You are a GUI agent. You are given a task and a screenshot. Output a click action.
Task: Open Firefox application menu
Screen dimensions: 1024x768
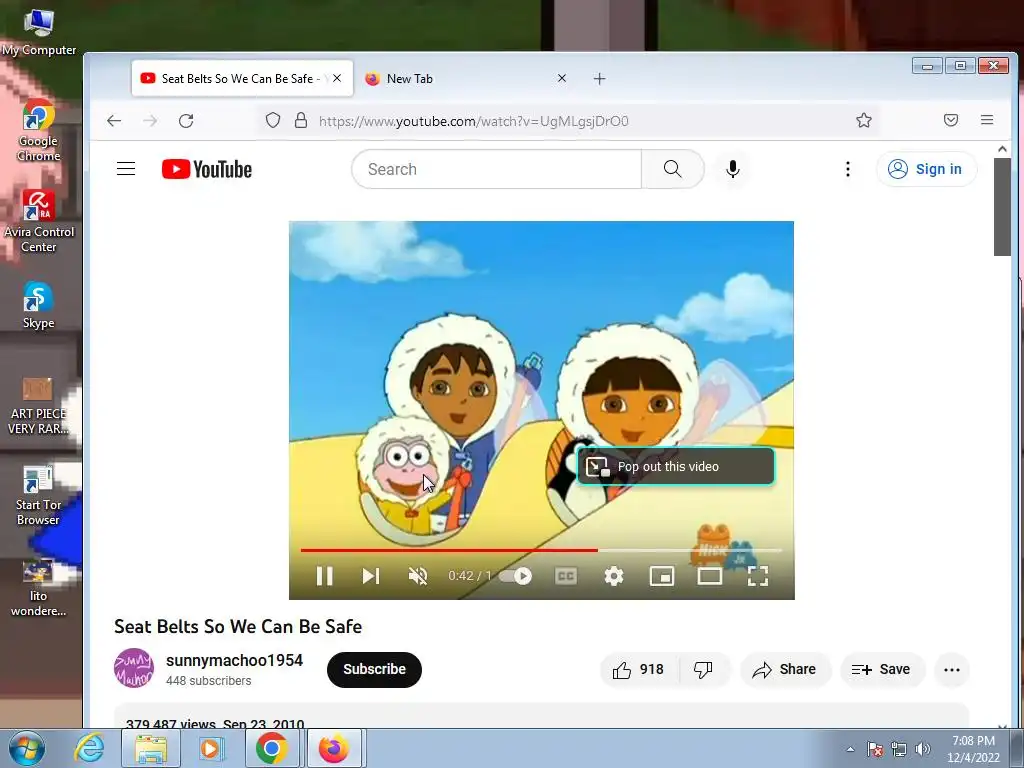[x=987, y=120]
